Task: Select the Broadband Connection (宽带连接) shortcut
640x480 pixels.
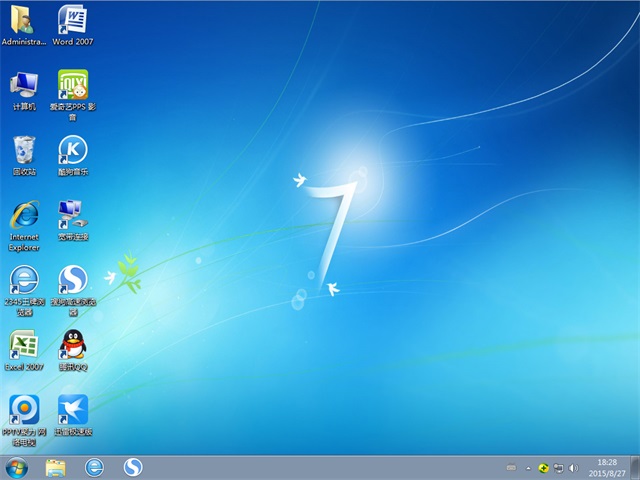Action: (x=72, y=214)
